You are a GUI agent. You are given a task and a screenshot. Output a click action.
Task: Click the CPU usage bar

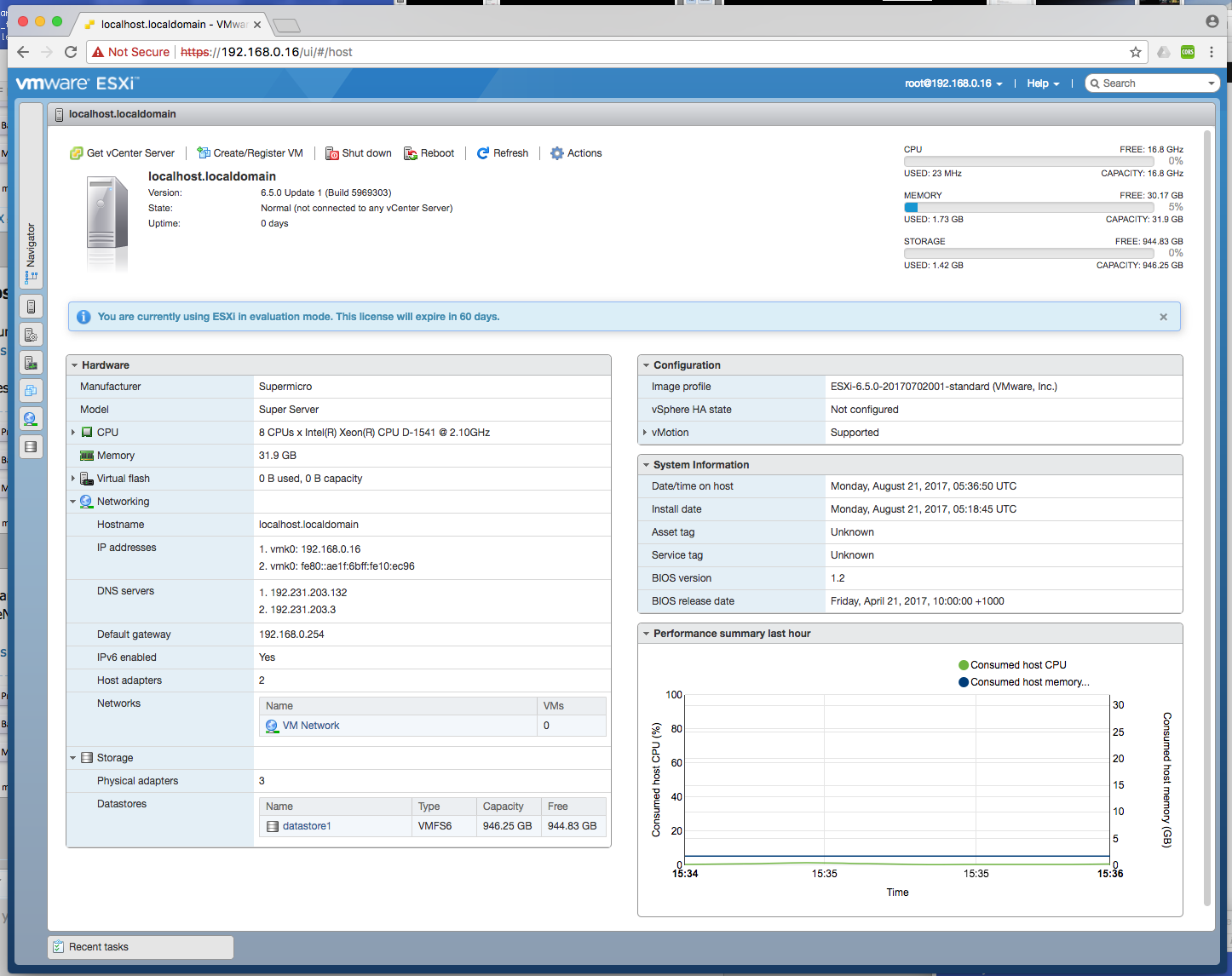(x=1028, y=161)
